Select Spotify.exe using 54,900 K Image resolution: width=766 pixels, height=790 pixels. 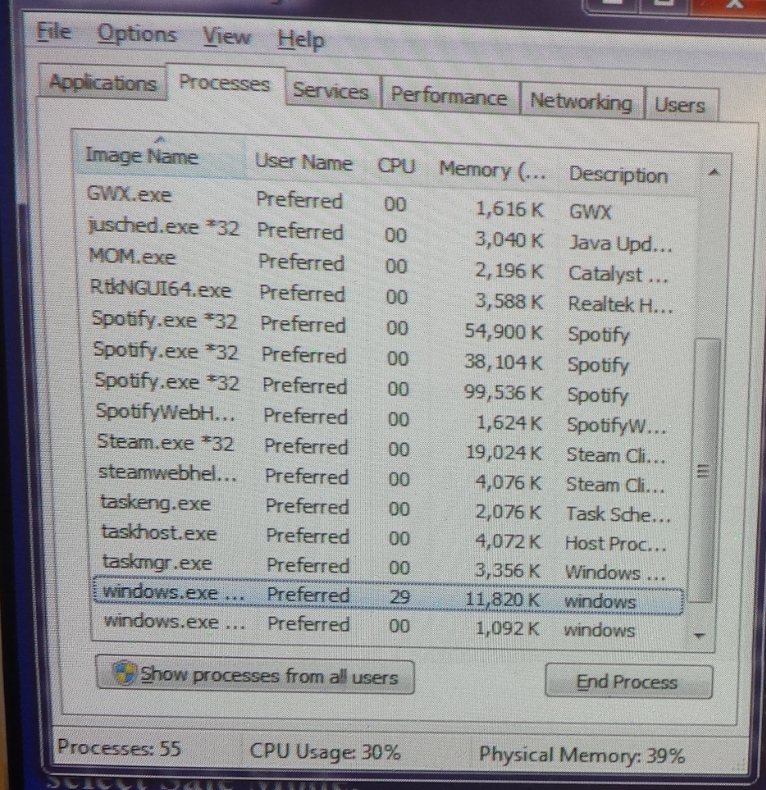(x=388, y=327)
